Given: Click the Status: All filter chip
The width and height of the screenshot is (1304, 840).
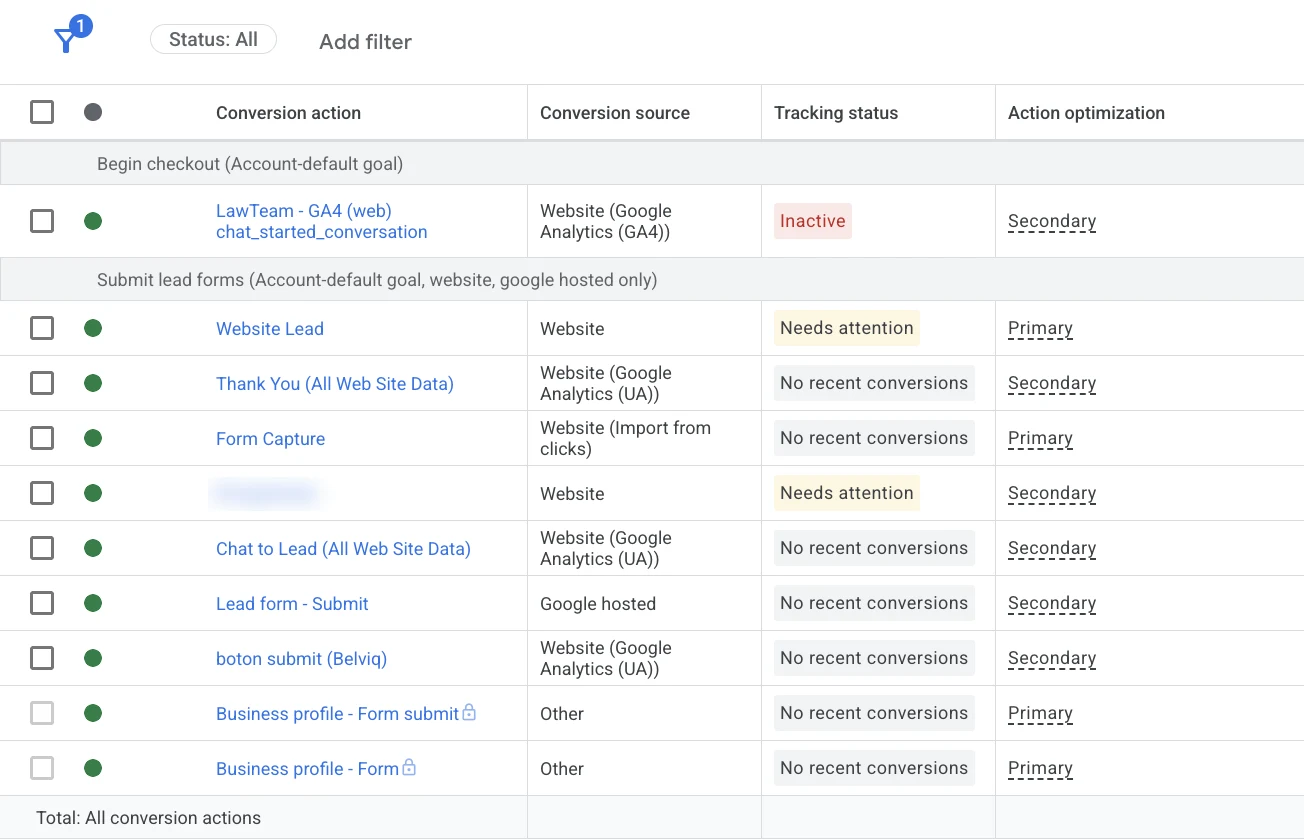Looking at the screenshot, I should pyautogui.click(x=213, y=40).
